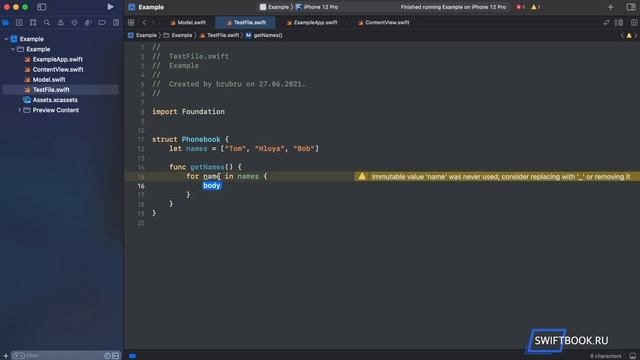Jump to next issue in jump bar
This screenshot has width=640, height=360.
click(x=636, y=36)
